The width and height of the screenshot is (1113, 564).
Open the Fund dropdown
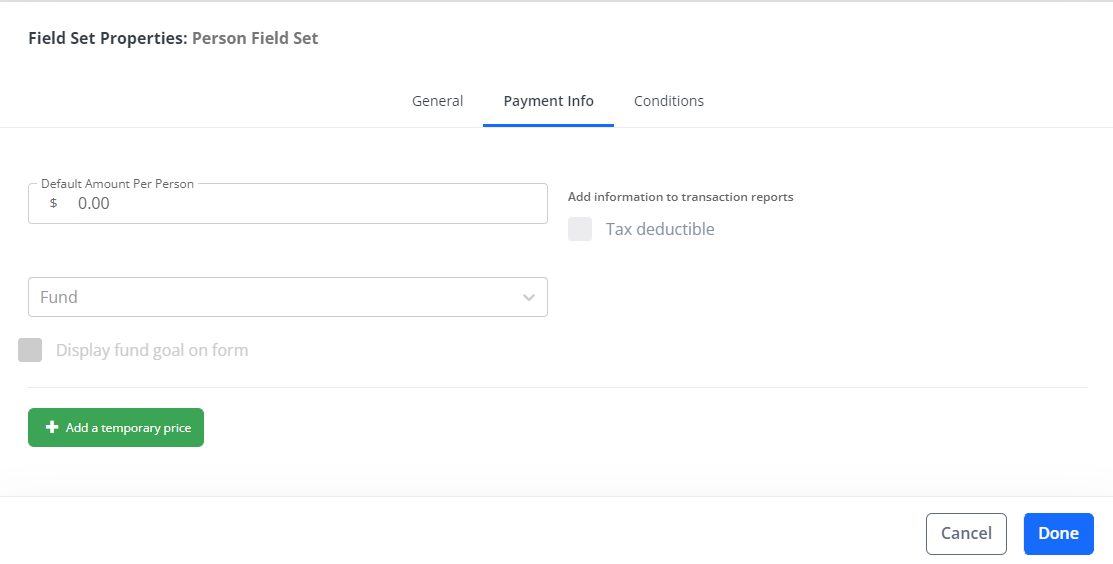[287, 297]
